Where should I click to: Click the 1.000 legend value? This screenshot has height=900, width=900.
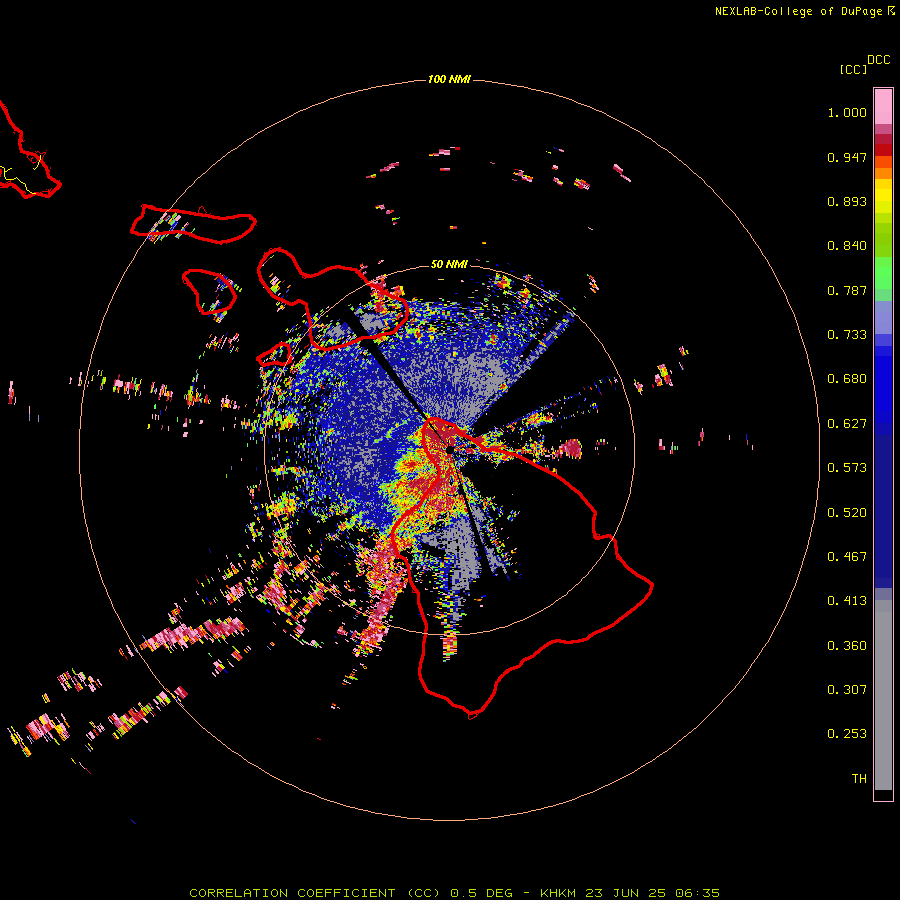tap(847, 112)
